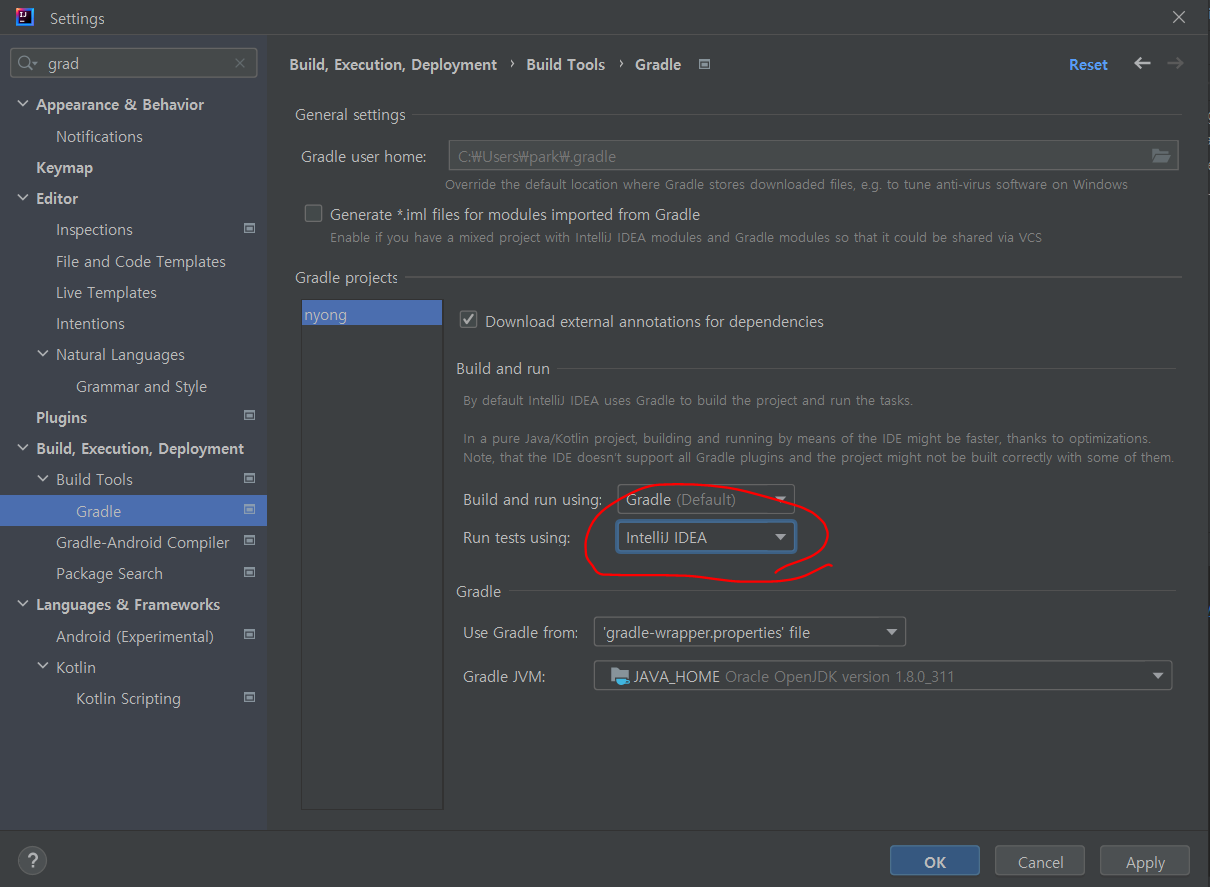
Task: Collapse the Build Tools node arrow
Action: click(43, 479)
